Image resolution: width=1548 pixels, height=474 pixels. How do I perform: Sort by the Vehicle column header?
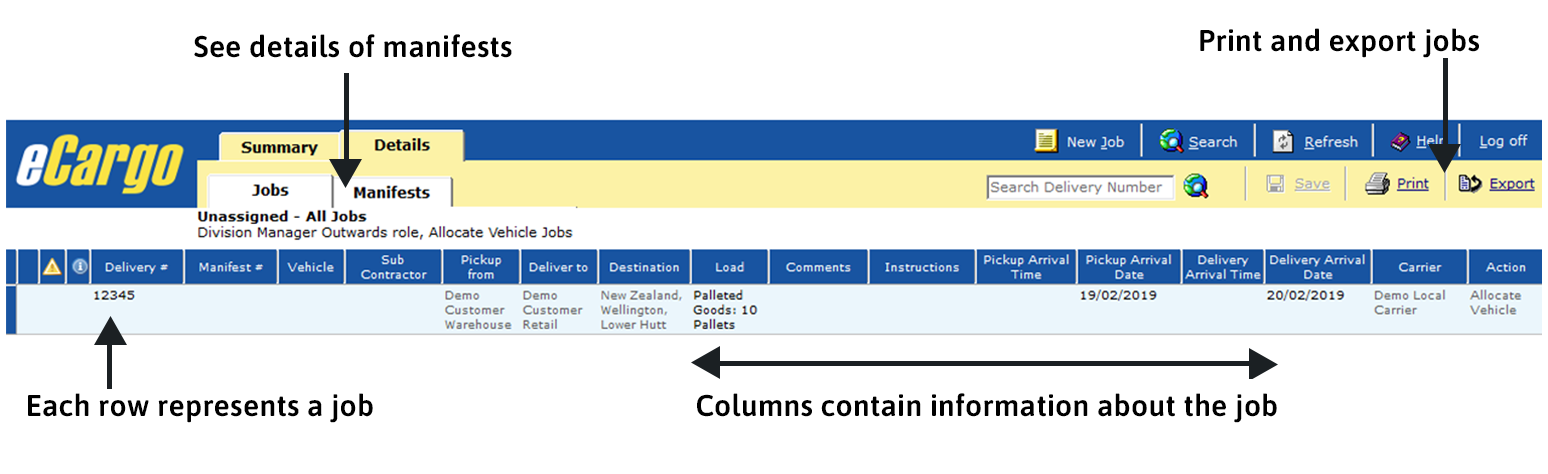pos(311,267)
